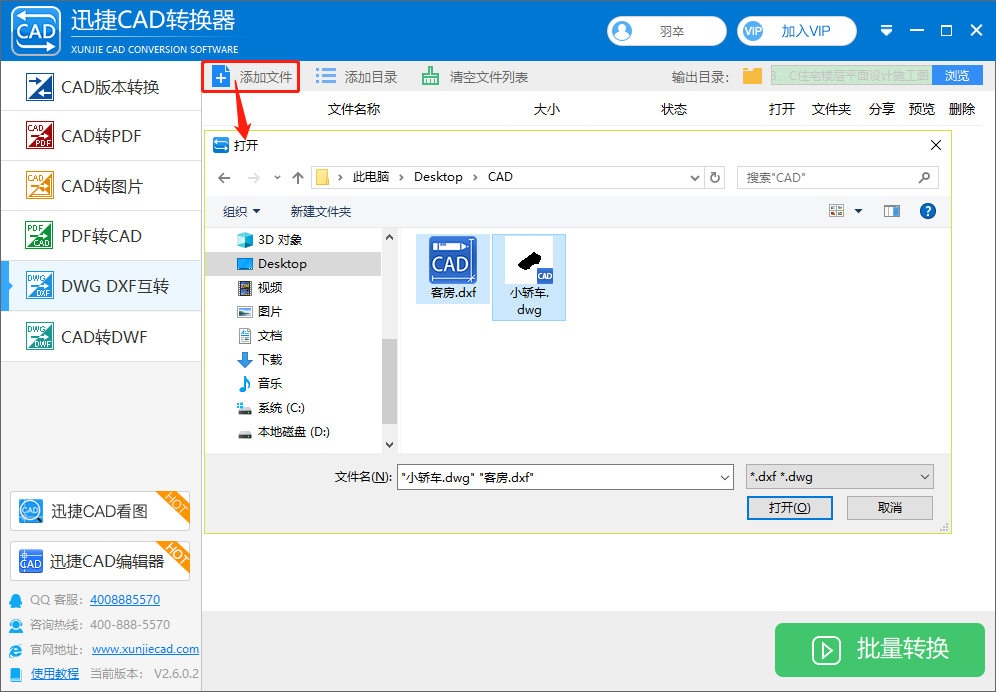Open 迅捷CAD编辑器 from the sidebar

[x=90, y=561]
